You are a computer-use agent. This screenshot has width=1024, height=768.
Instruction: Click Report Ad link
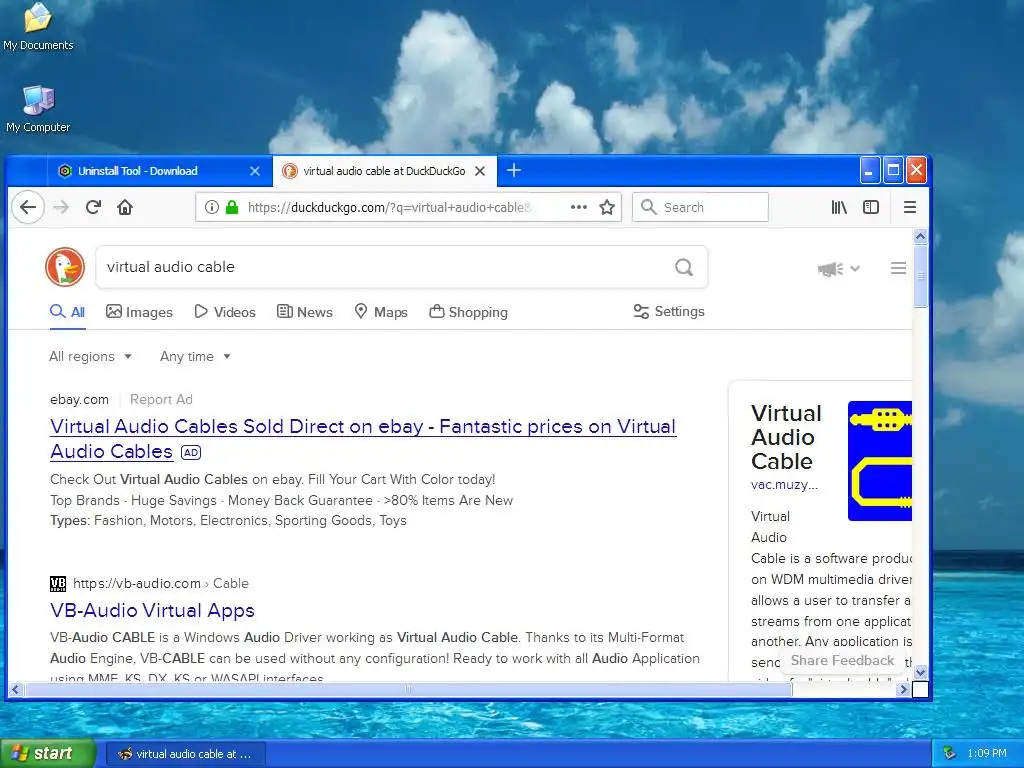[161, 399]
